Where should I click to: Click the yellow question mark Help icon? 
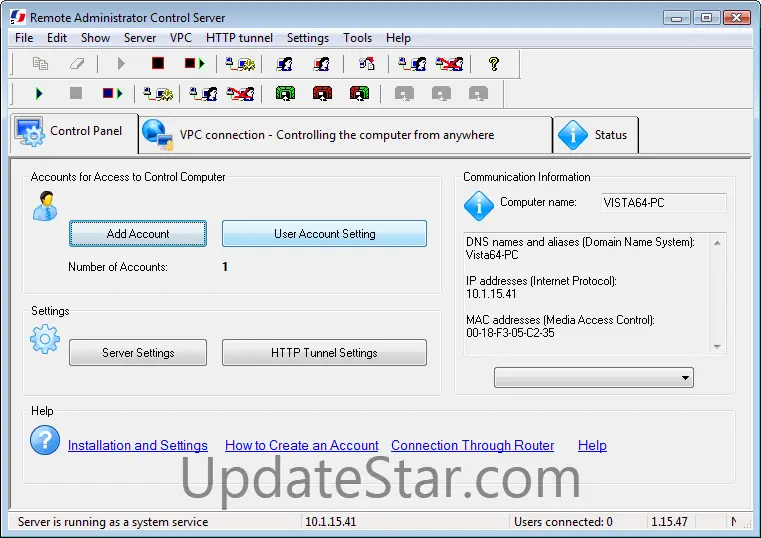click(x=494, y=64)
